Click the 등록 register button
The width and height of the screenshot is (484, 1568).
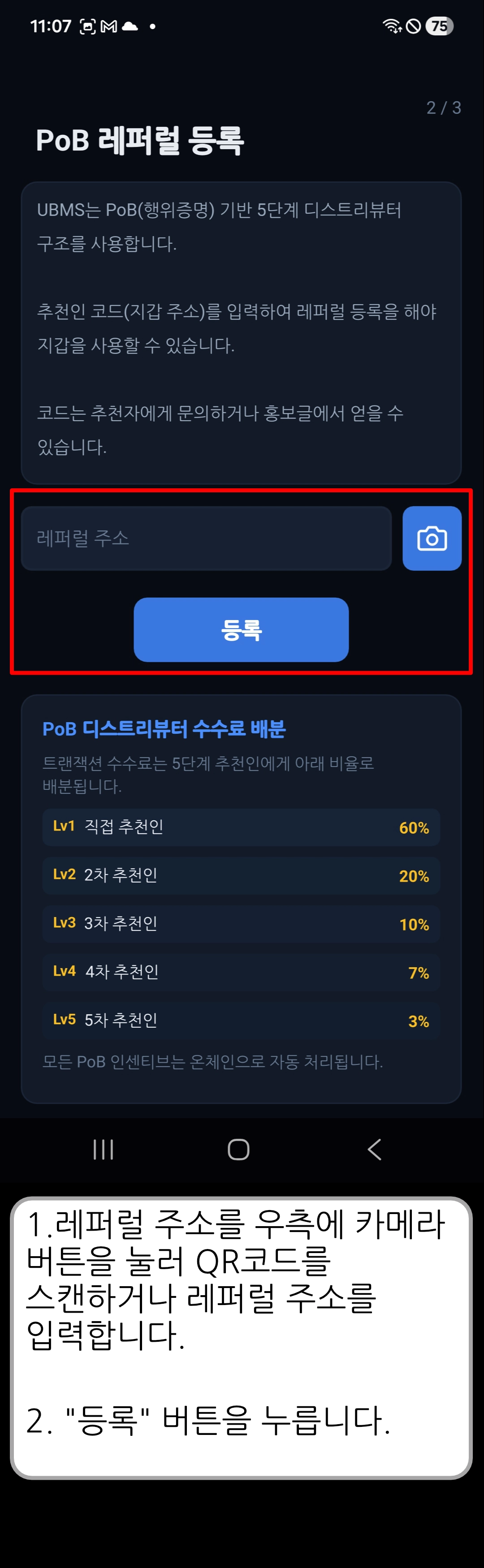[x=241, y=629]
